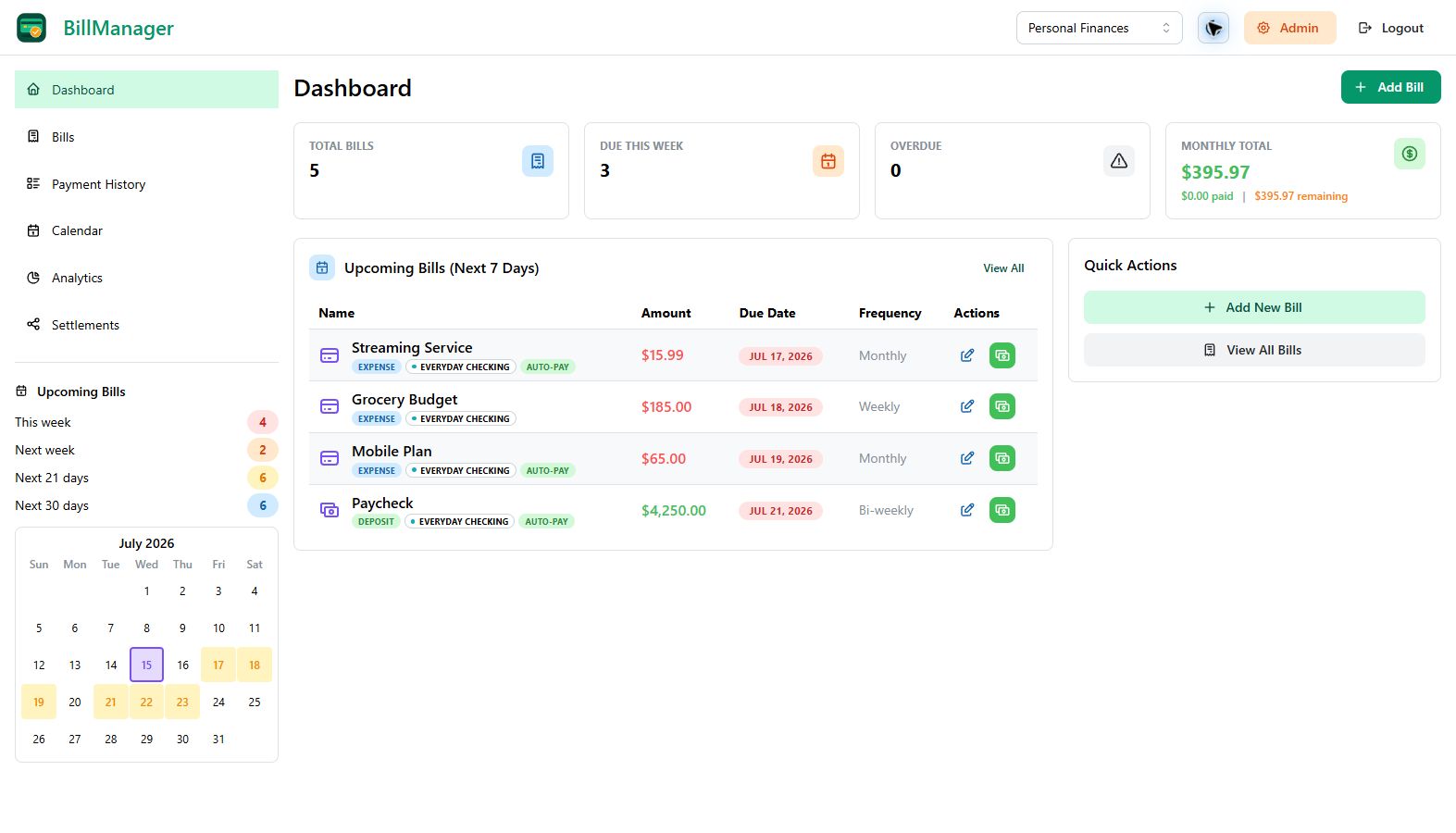Go to Dashboard in the sidebar
Viewport: 1456px width, 833px height.
click(146, 90)
